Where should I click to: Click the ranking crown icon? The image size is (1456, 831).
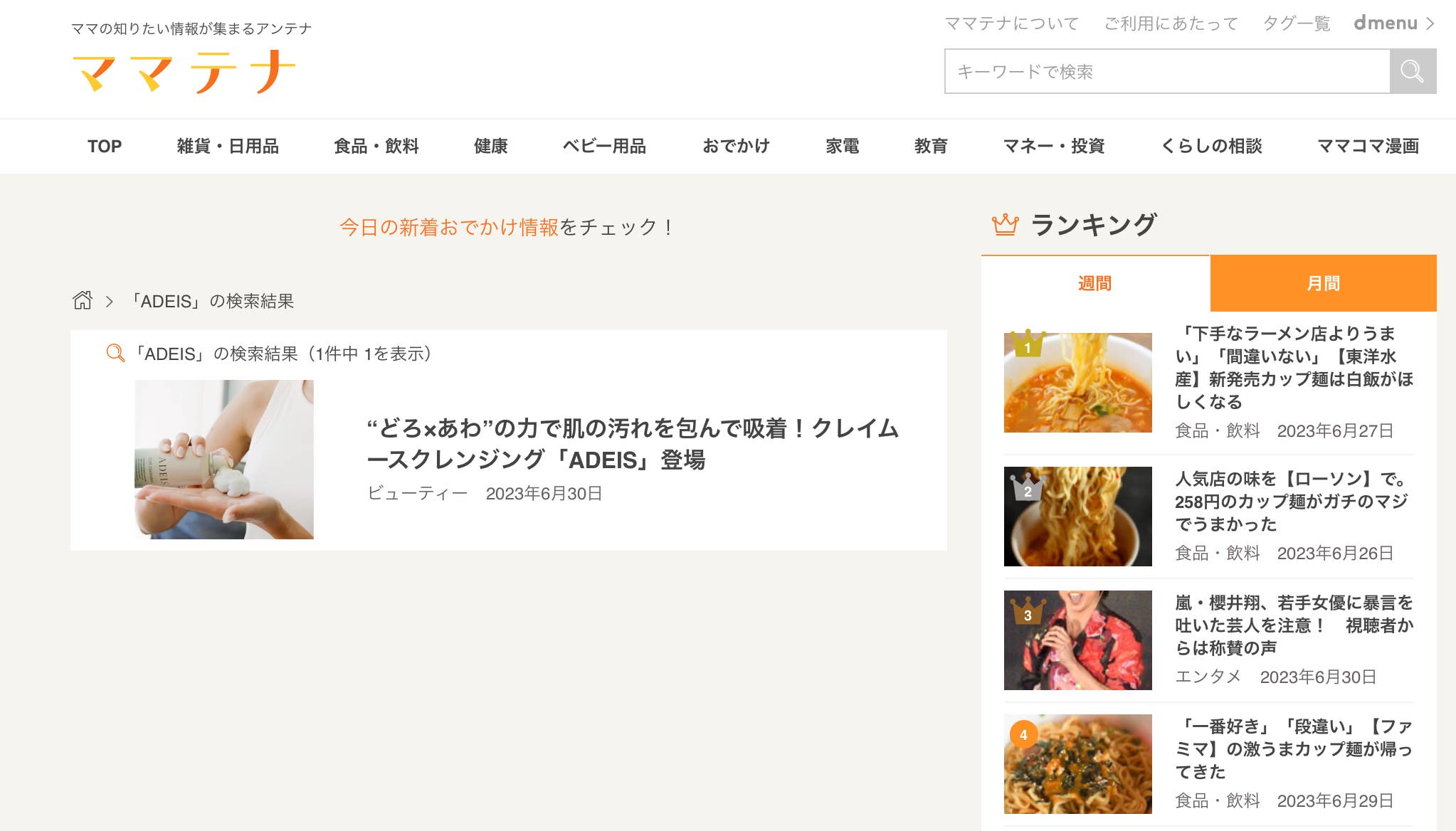[1006, 225]
